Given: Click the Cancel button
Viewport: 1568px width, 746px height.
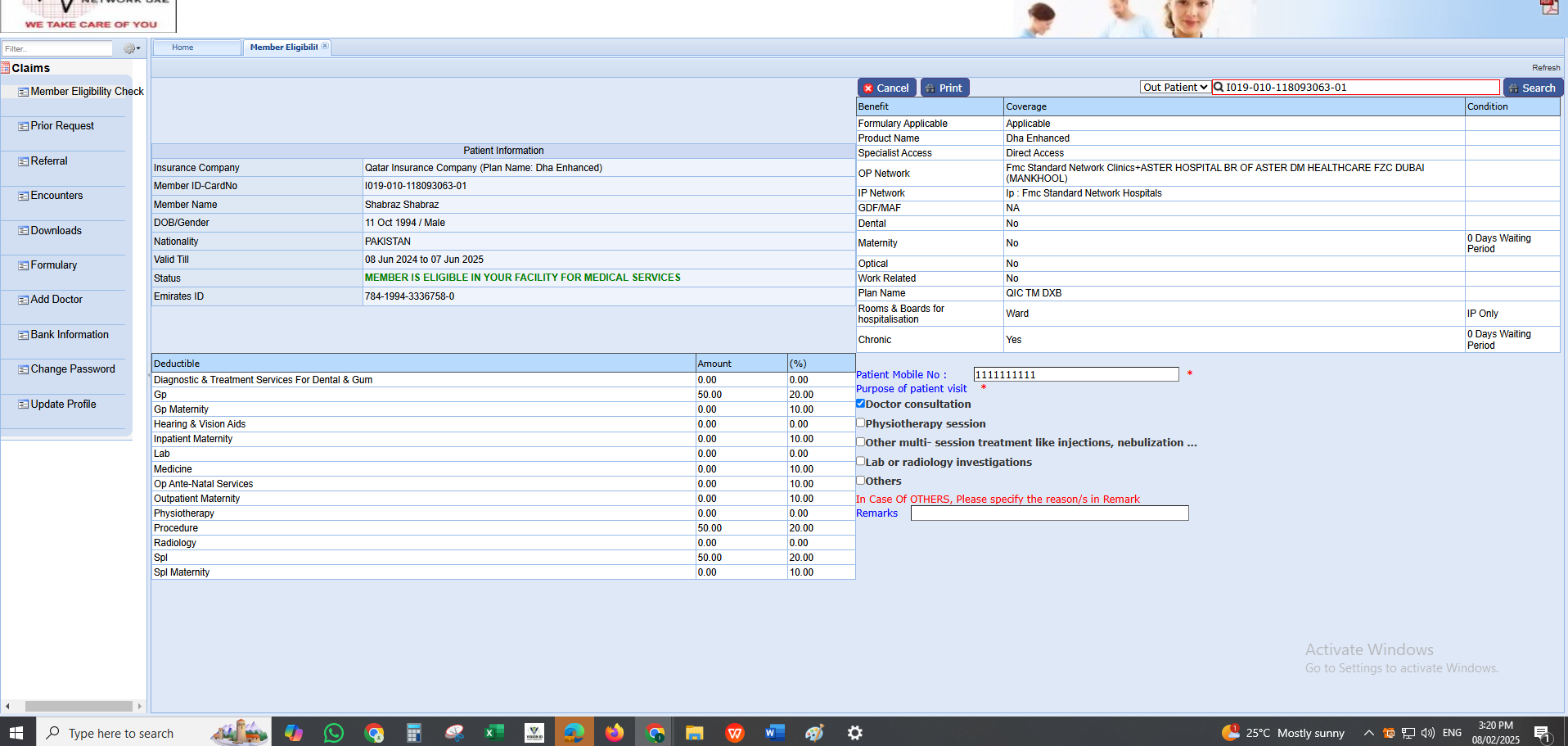Looking at the screenshot, I should (x=886, y=88).
